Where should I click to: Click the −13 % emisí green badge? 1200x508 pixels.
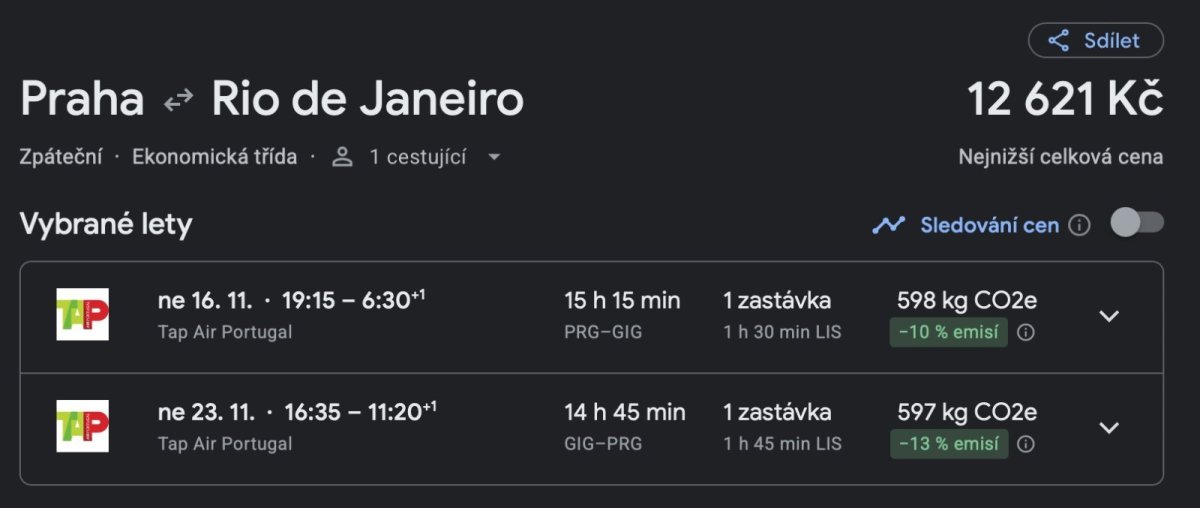948,444
